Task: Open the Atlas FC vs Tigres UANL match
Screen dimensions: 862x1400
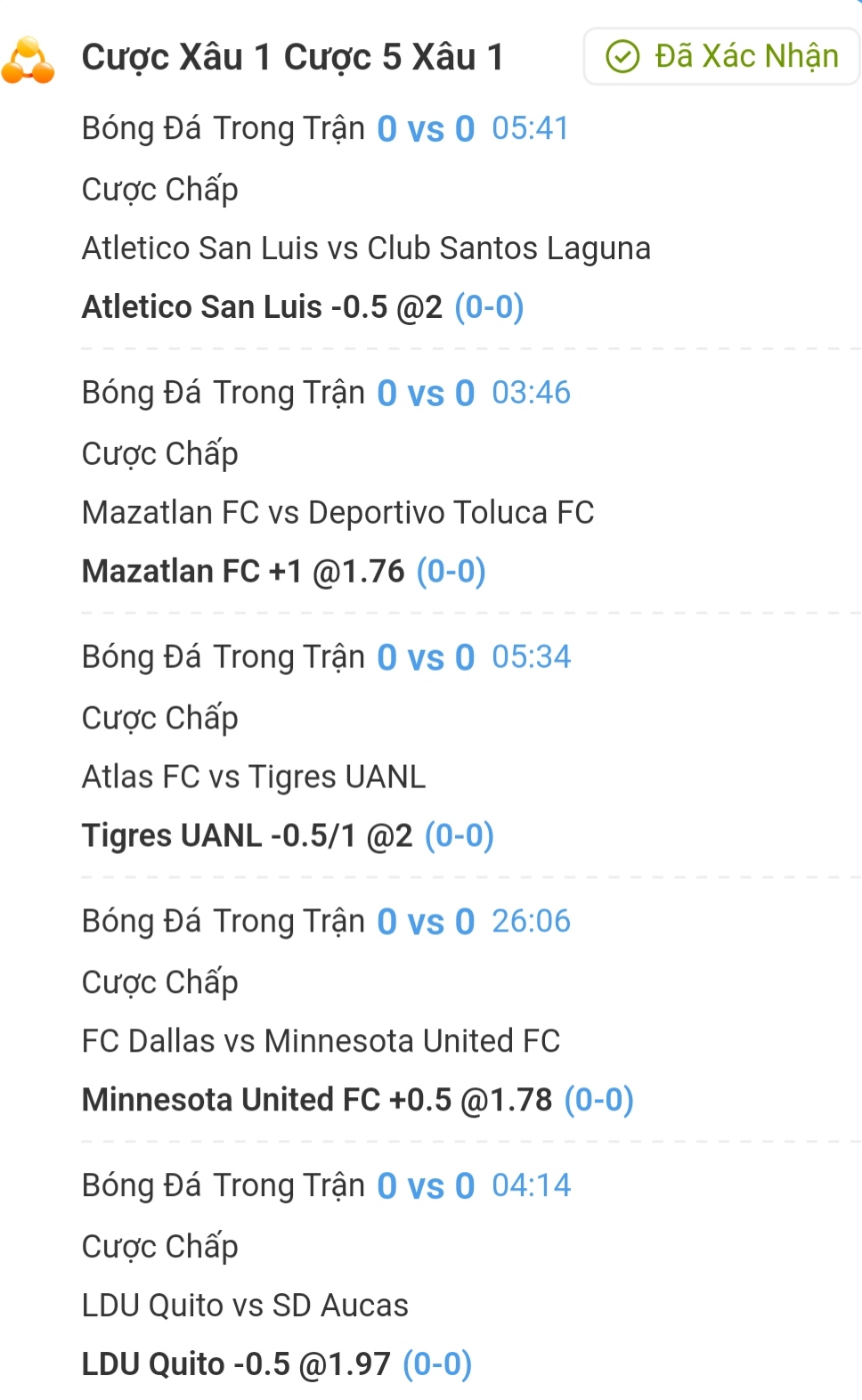Action: [x=254, y=777]
